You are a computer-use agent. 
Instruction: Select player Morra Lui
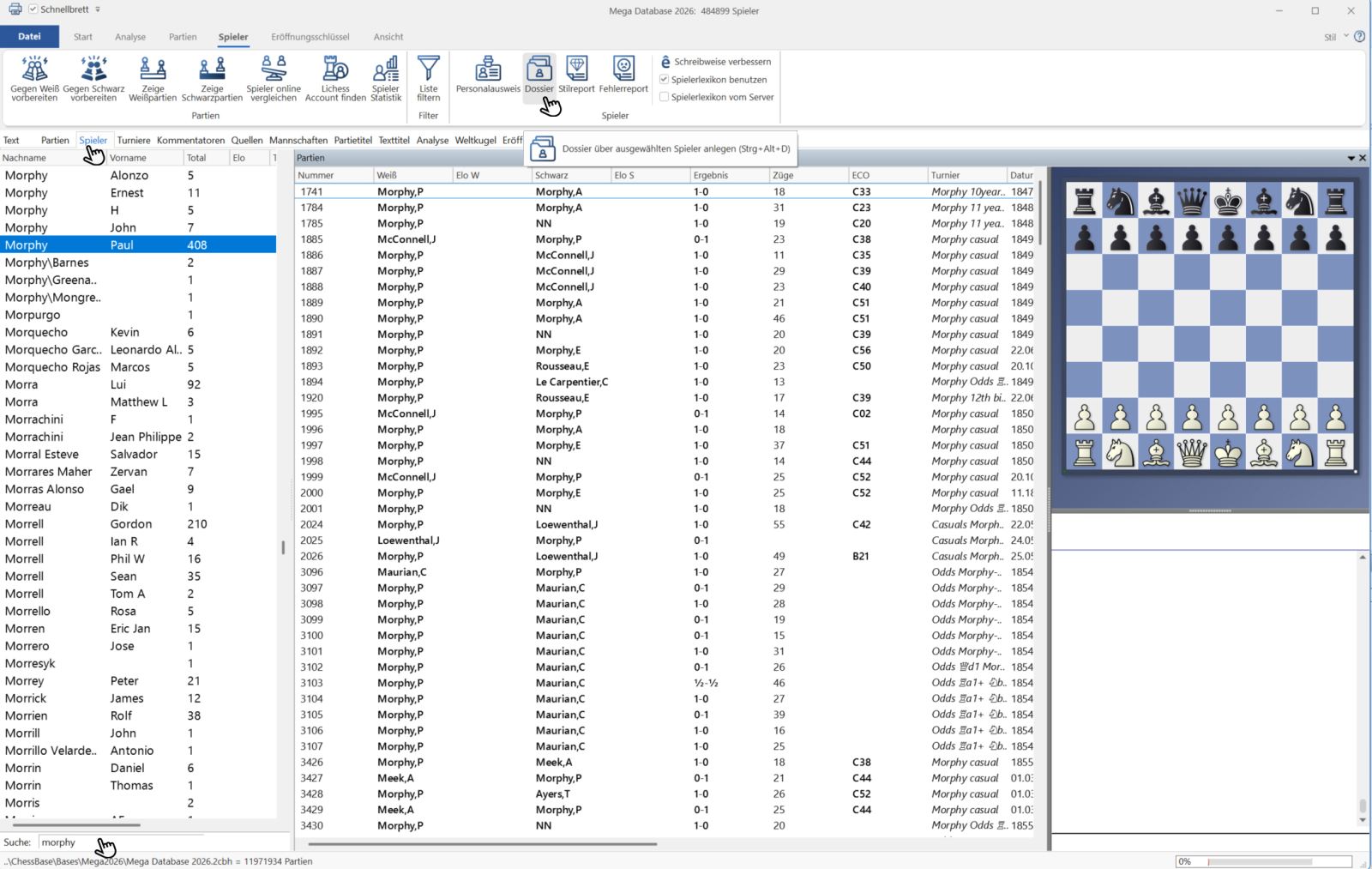(138, 384)
